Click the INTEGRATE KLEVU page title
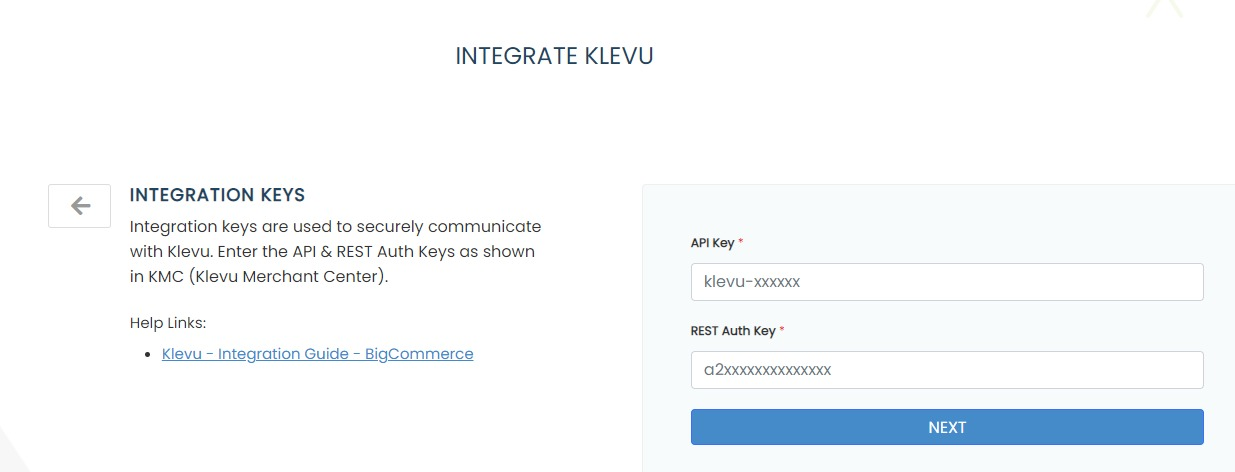The height and width of the screenshot is (472, 1235). [554, 56]
